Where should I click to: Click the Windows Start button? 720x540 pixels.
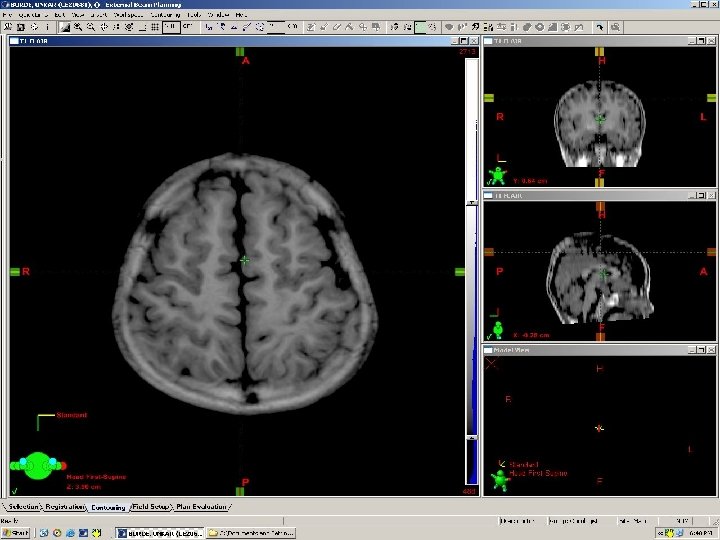pyautogui.click(x=17, y=534)
